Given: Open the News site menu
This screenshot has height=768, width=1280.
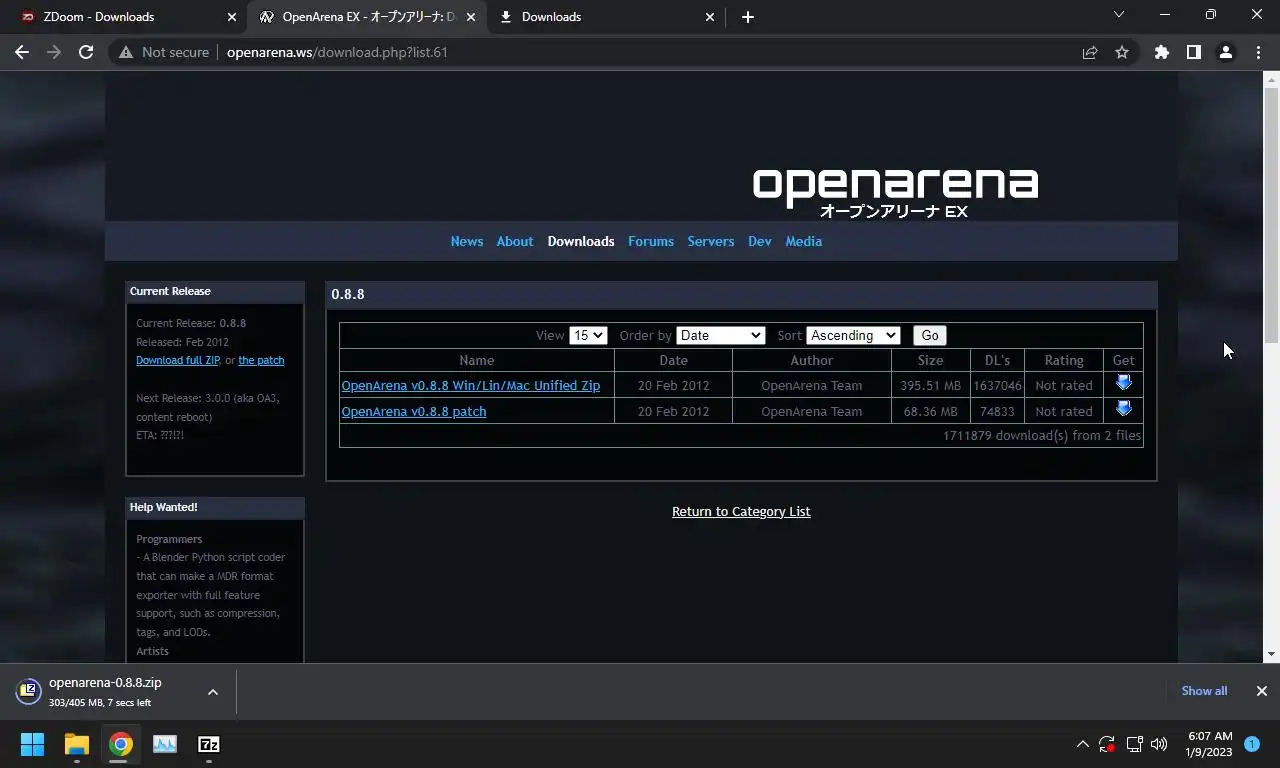Looking at the screenshot, I should [x=467, y=241].
